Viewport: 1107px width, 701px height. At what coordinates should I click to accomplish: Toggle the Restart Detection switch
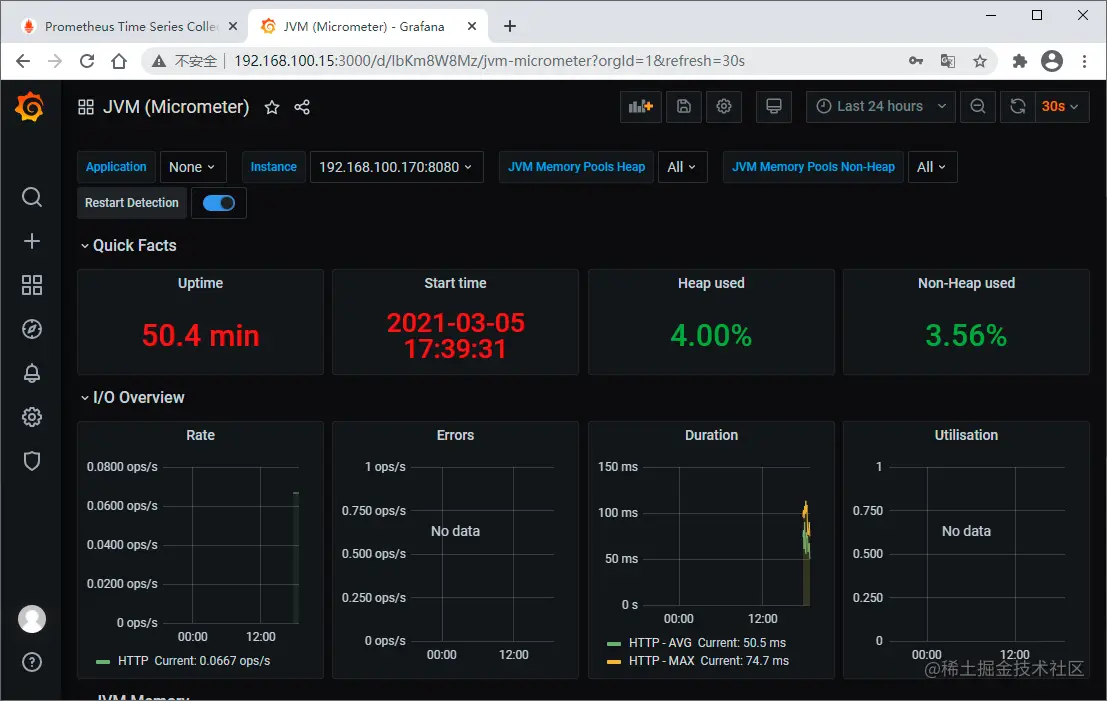click(219, 203)
